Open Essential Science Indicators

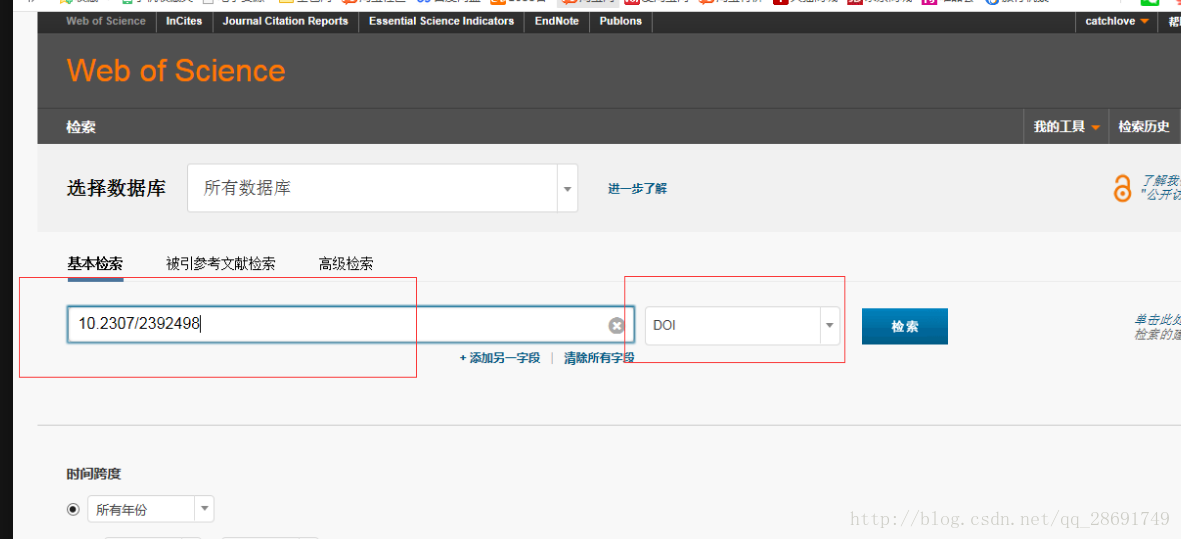tap(441, 21)
